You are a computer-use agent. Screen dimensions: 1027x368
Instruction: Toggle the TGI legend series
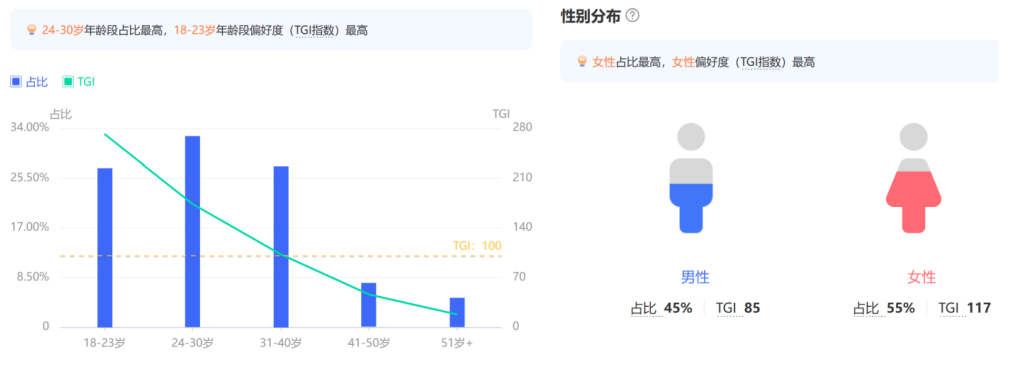click(79, 82)
